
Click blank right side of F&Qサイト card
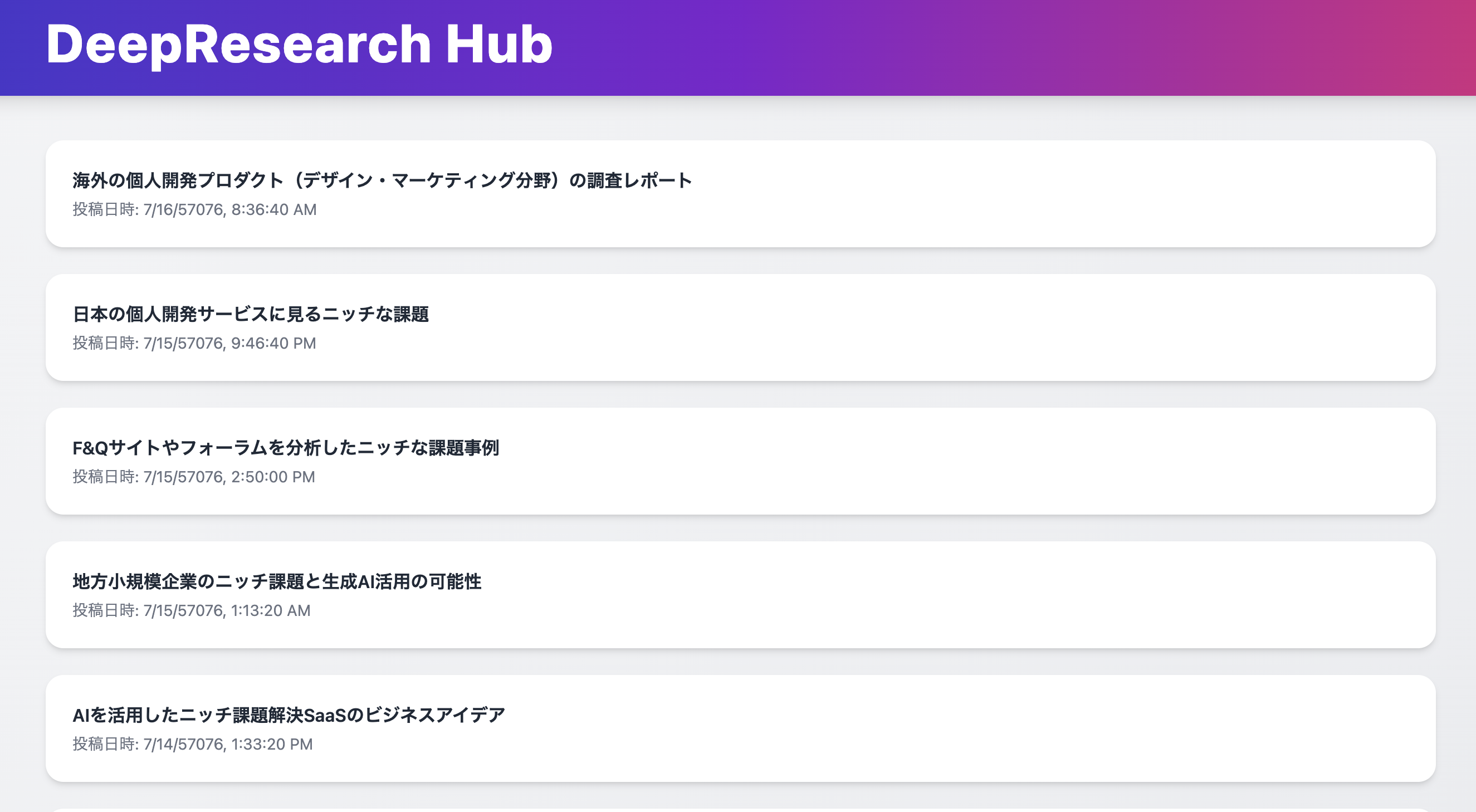pos(1089,461)
